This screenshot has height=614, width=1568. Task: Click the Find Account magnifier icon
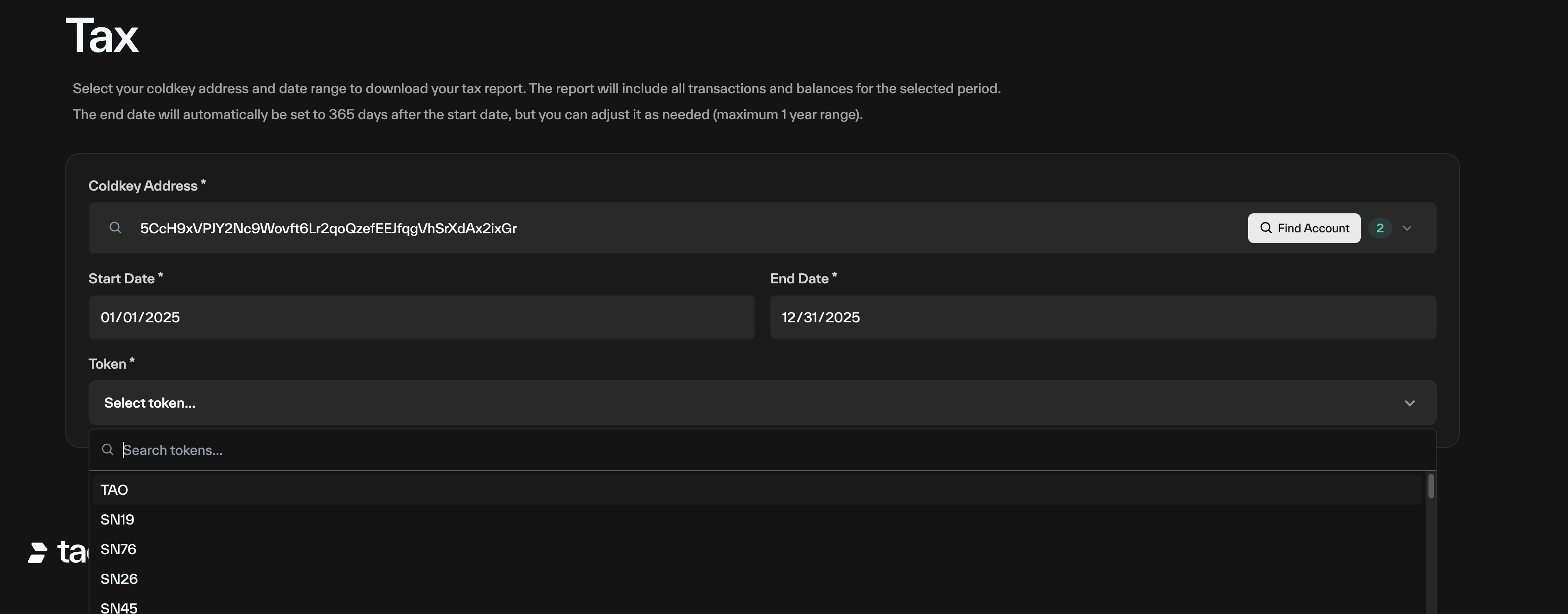(1265, 228)
